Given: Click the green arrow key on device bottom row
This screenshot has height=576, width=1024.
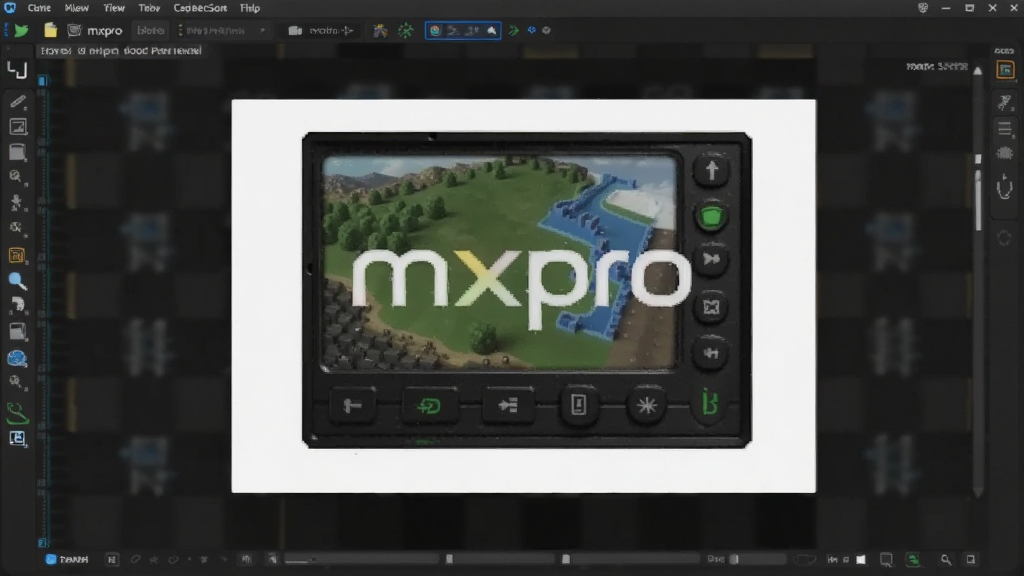Looking at the screenshot, I should coord(429,406).
